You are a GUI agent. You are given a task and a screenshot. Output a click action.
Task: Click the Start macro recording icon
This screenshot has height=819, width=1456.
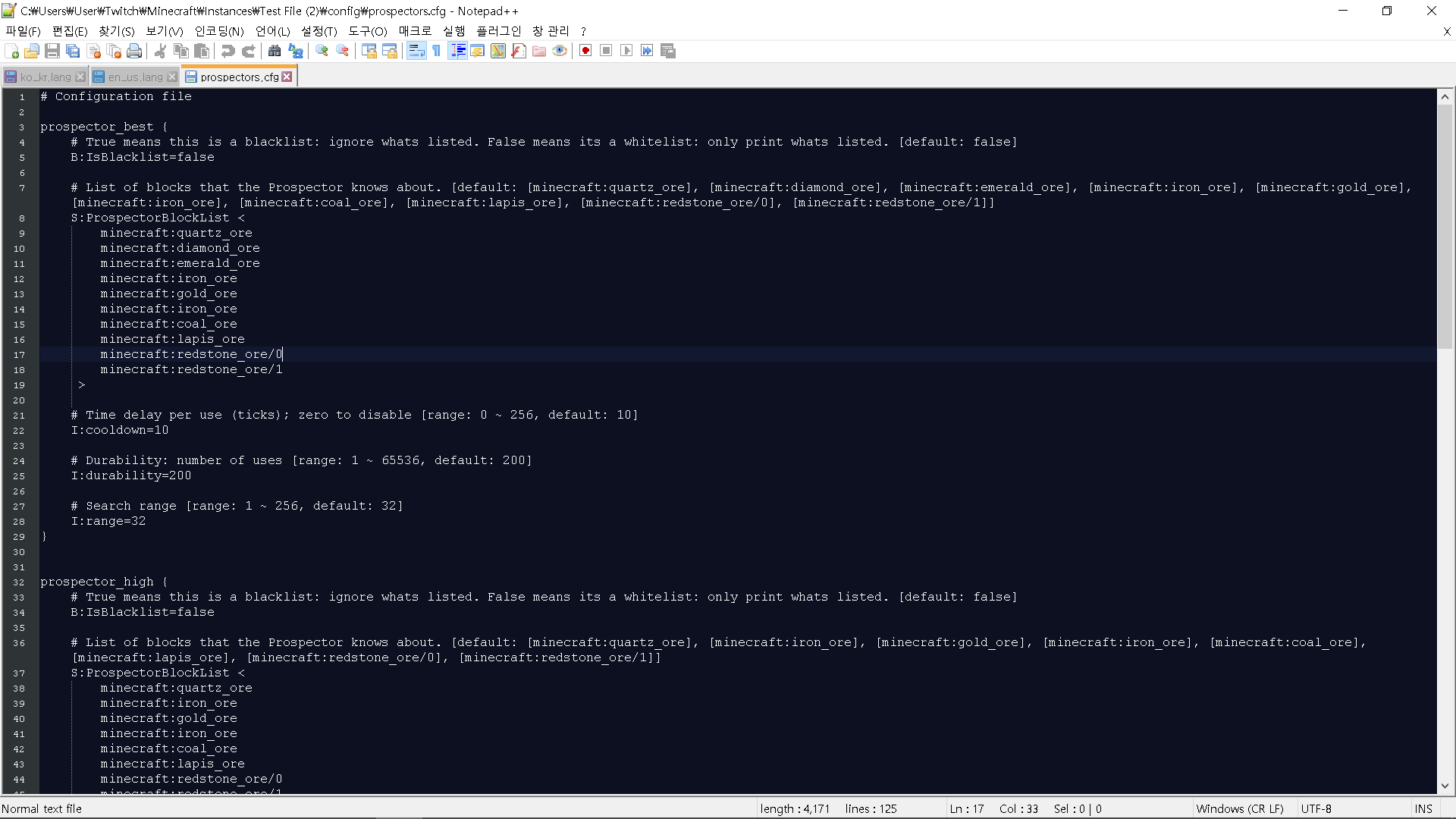tap(585, 51)
